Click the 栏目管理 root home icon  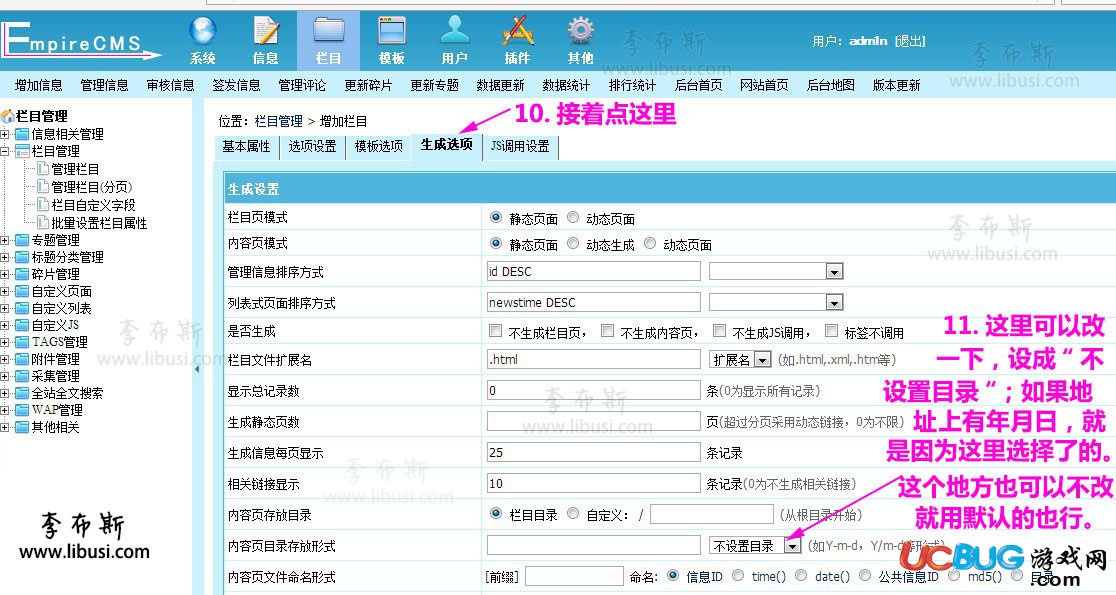(x=8, y=116)
